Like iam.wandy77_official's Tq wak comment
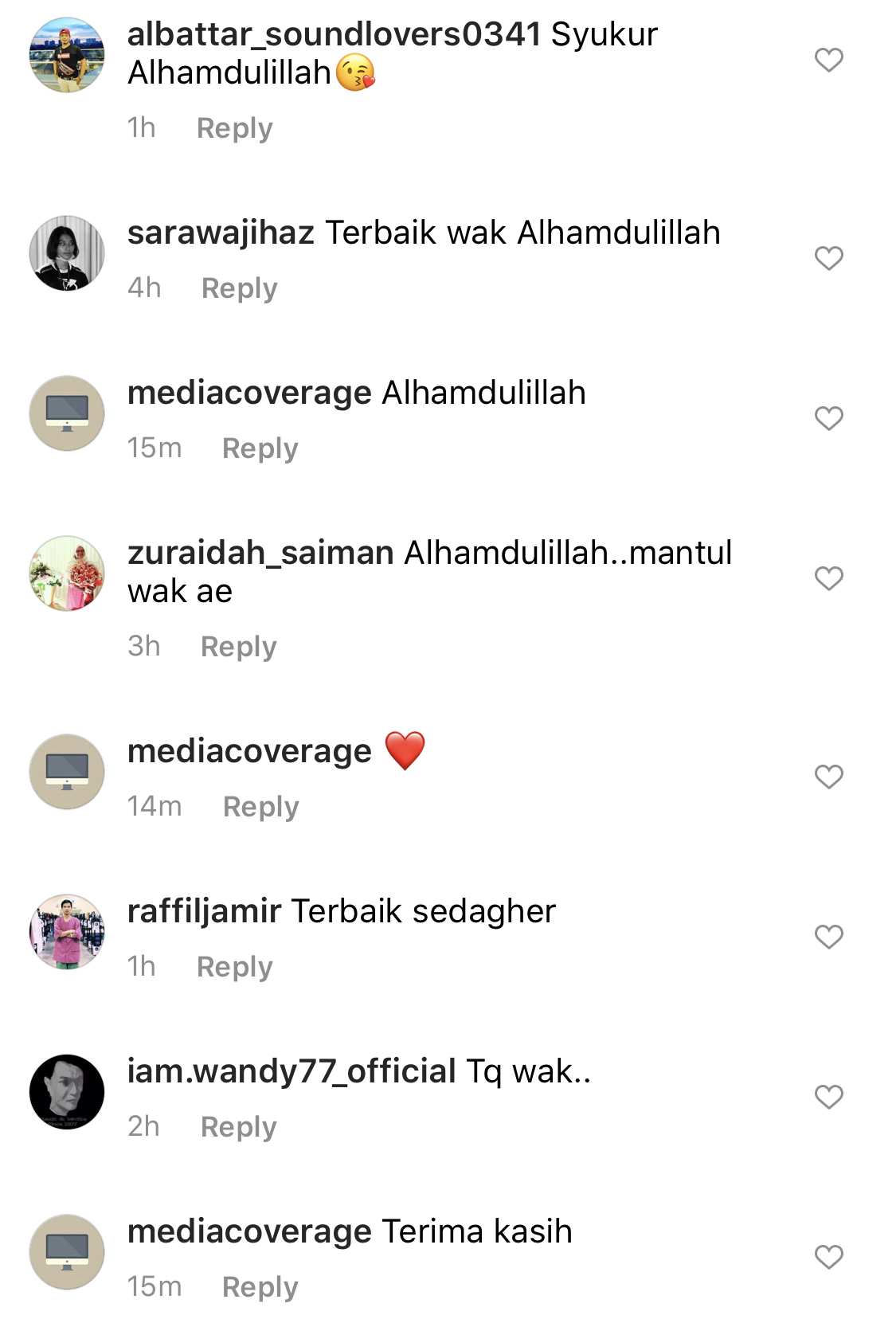This screenshot has height=1319, width=896. point(828,1097)
